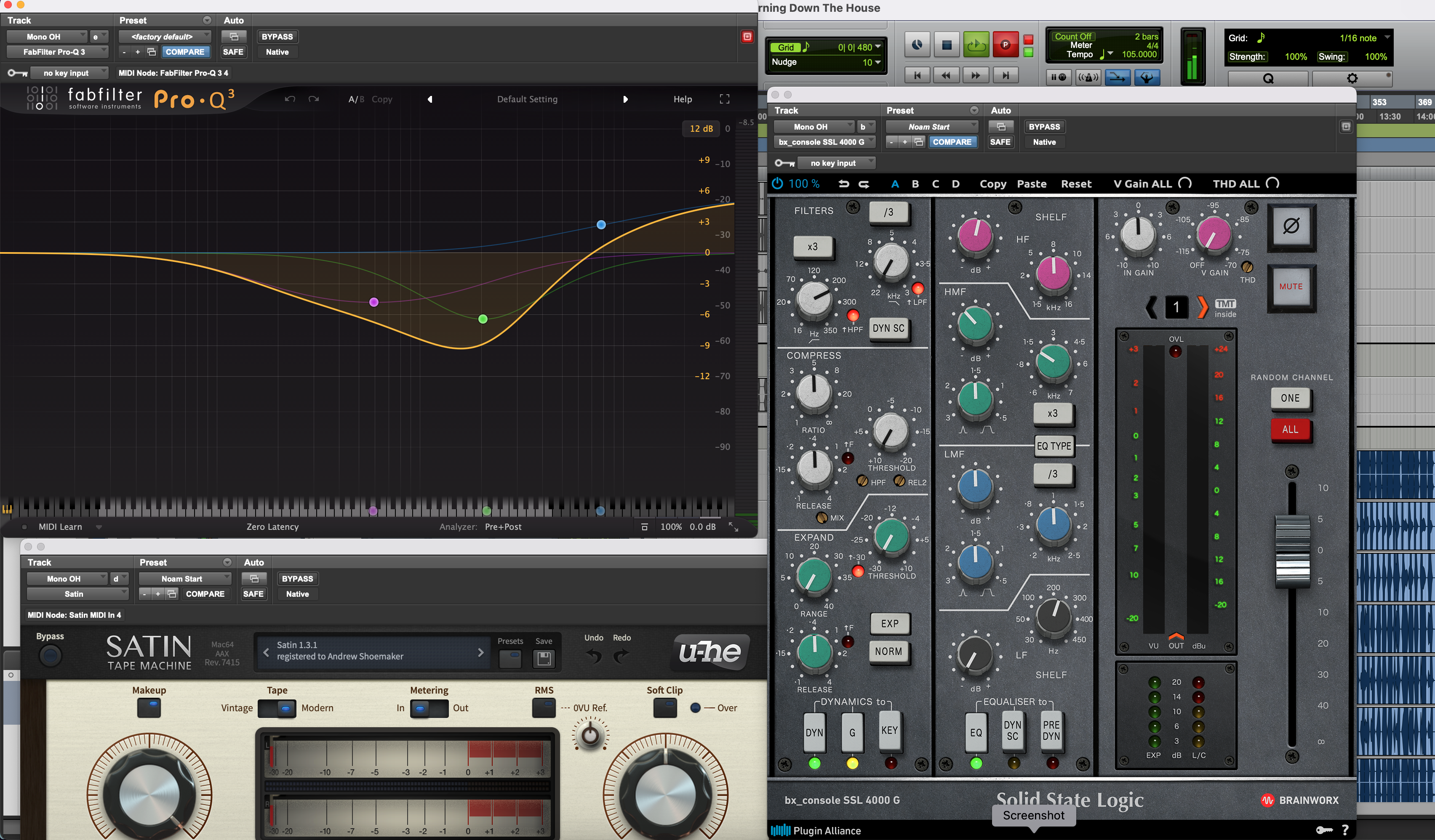The image size is (1435, 840).
Task: Click SSL console channel fader
Action: (1292, 550)
